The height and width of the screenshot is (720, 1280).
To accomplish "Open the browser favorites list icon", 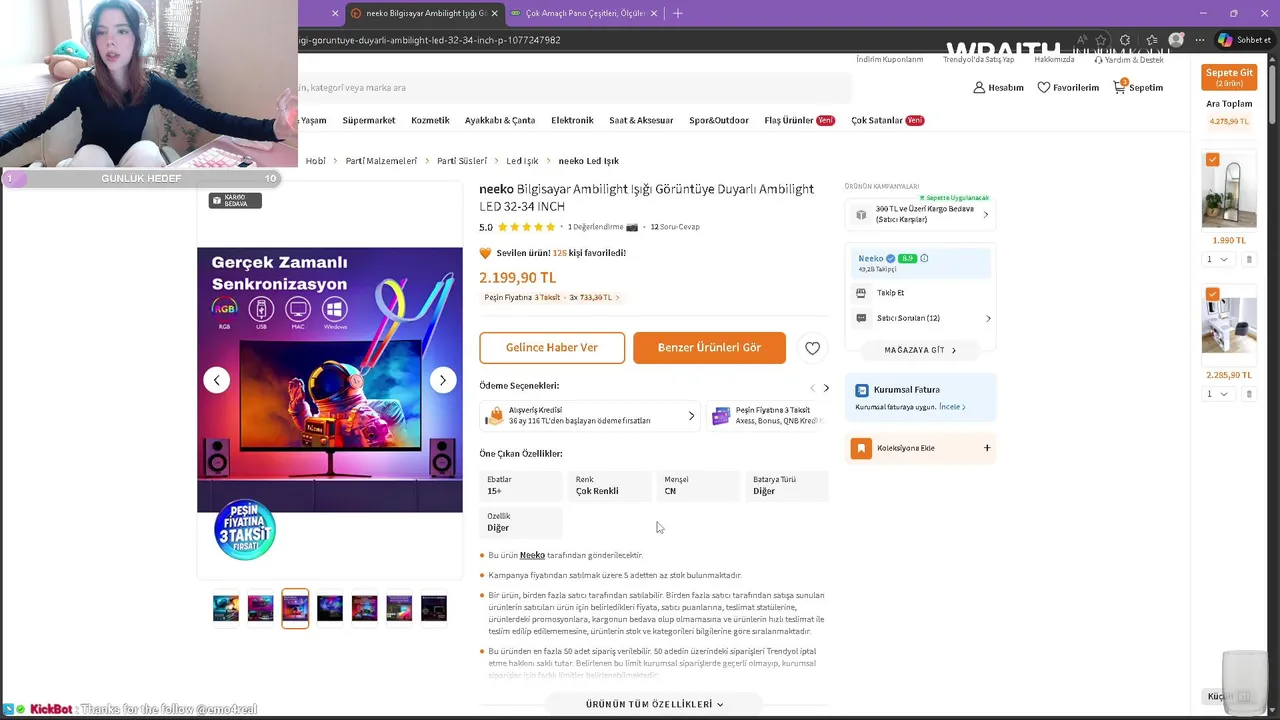I will (x=1151, y=40).
